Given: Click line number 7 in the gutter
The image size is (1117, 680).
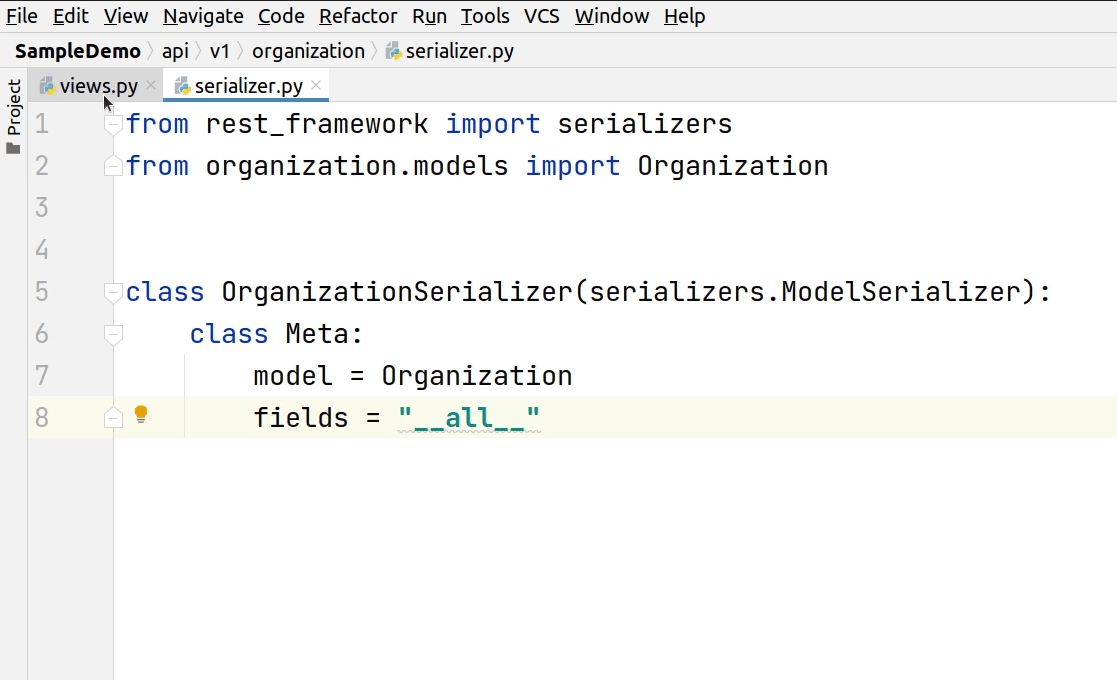Looking at the screenshot, I should click(x=42, y=376).
